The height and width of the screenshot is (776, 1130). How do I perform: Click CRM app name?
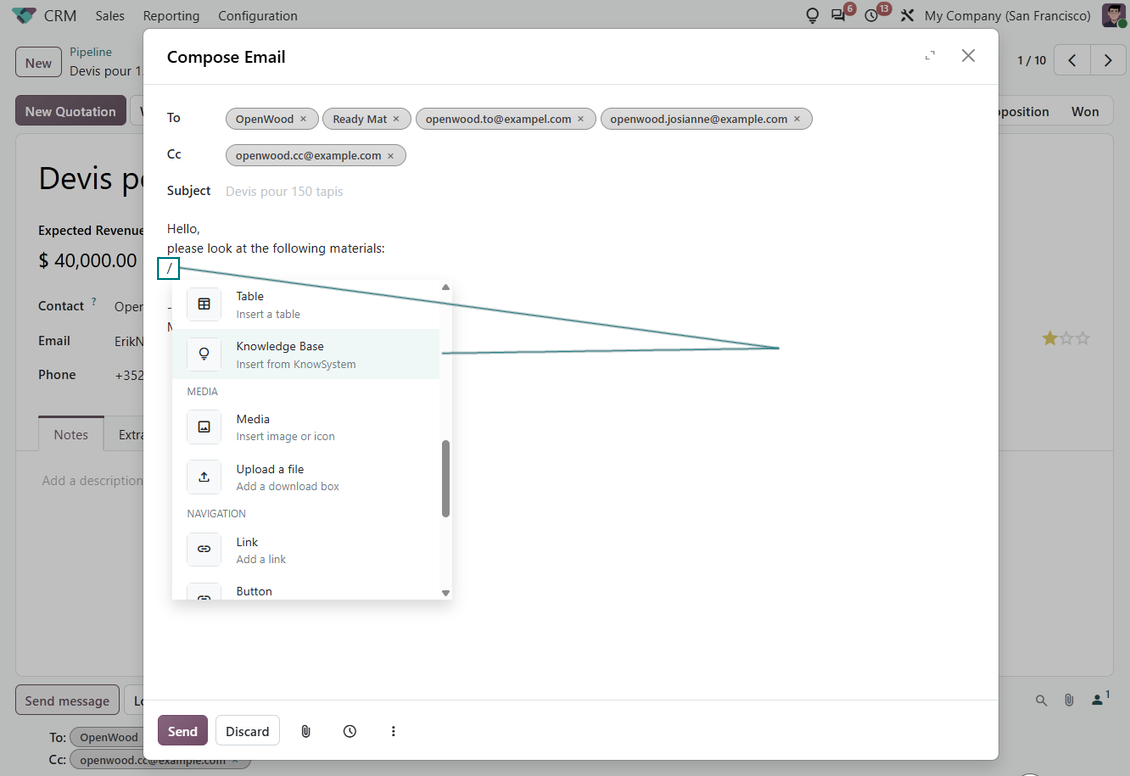coord(60,15)
